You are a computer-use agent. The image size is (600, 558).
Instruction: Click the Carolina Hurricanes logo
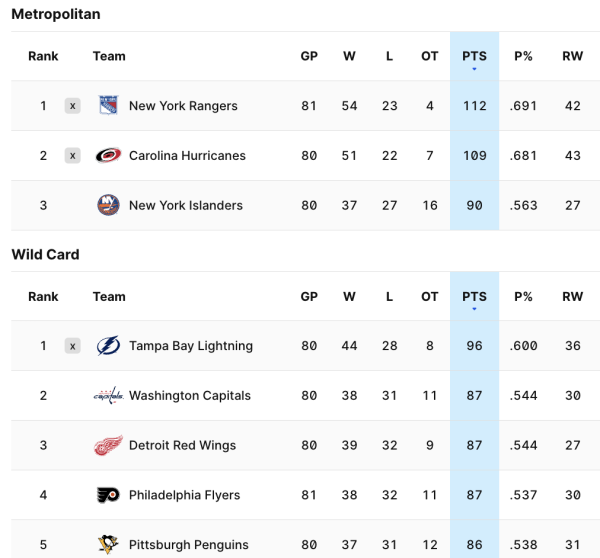pyautogui.click(x=108, y=156)
